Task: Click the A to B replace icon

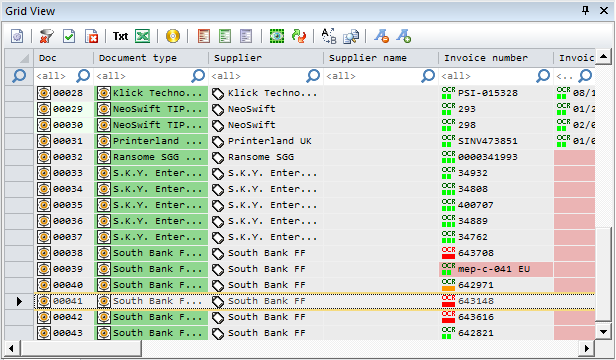Action: (329, 37)
